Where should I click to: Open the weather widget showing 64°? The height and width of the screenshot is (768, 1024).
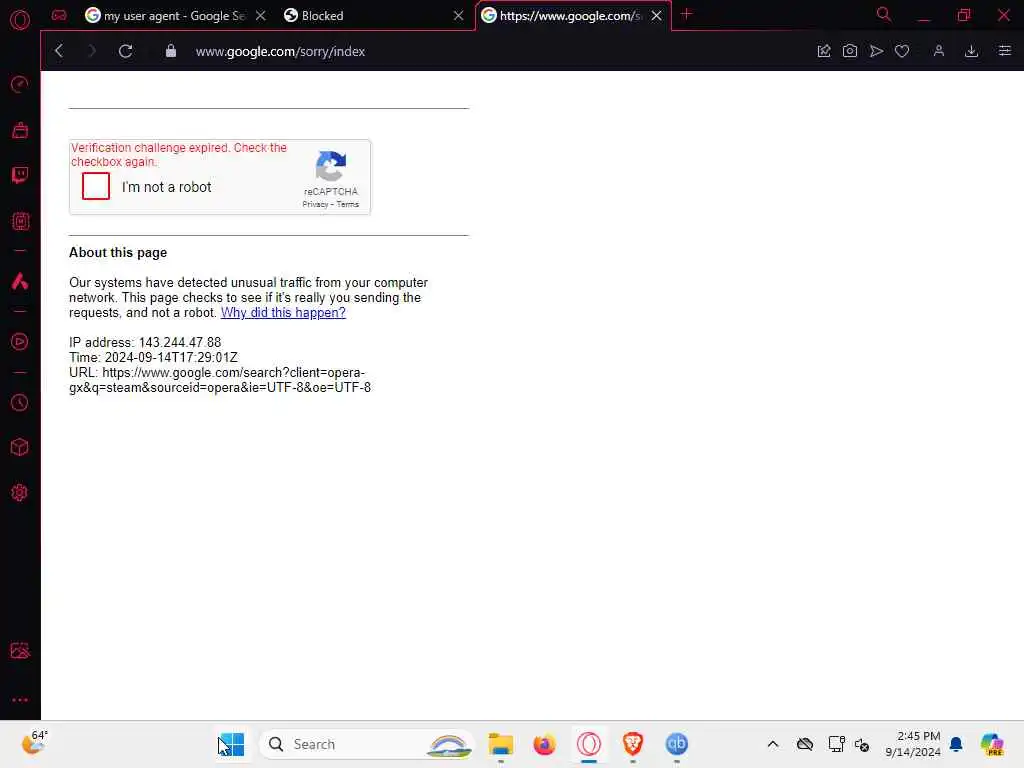pyautogui.click(x=34, y=743)
